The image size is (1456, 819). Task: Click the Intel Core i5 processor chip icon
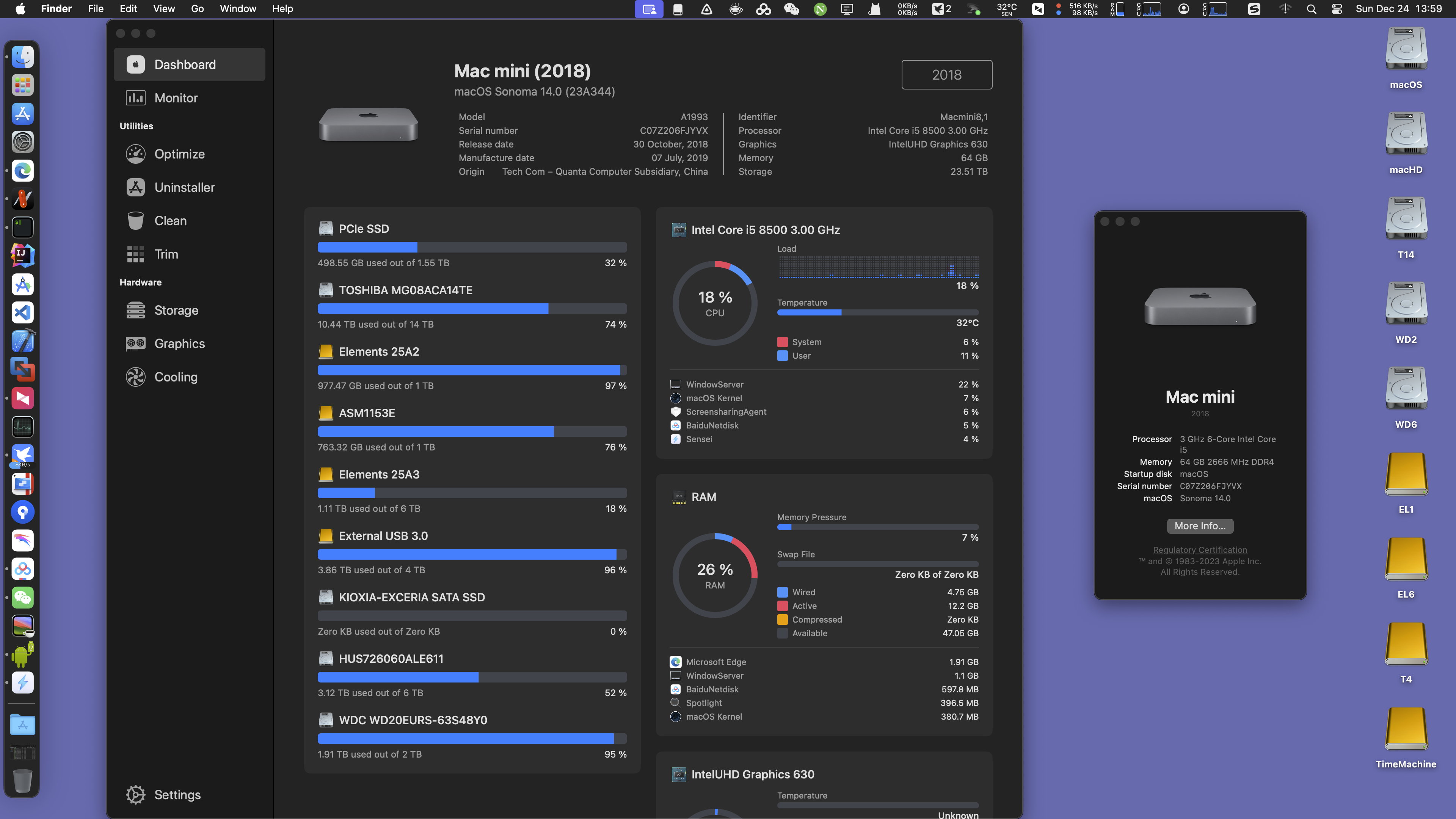click(x=679, y=230)
